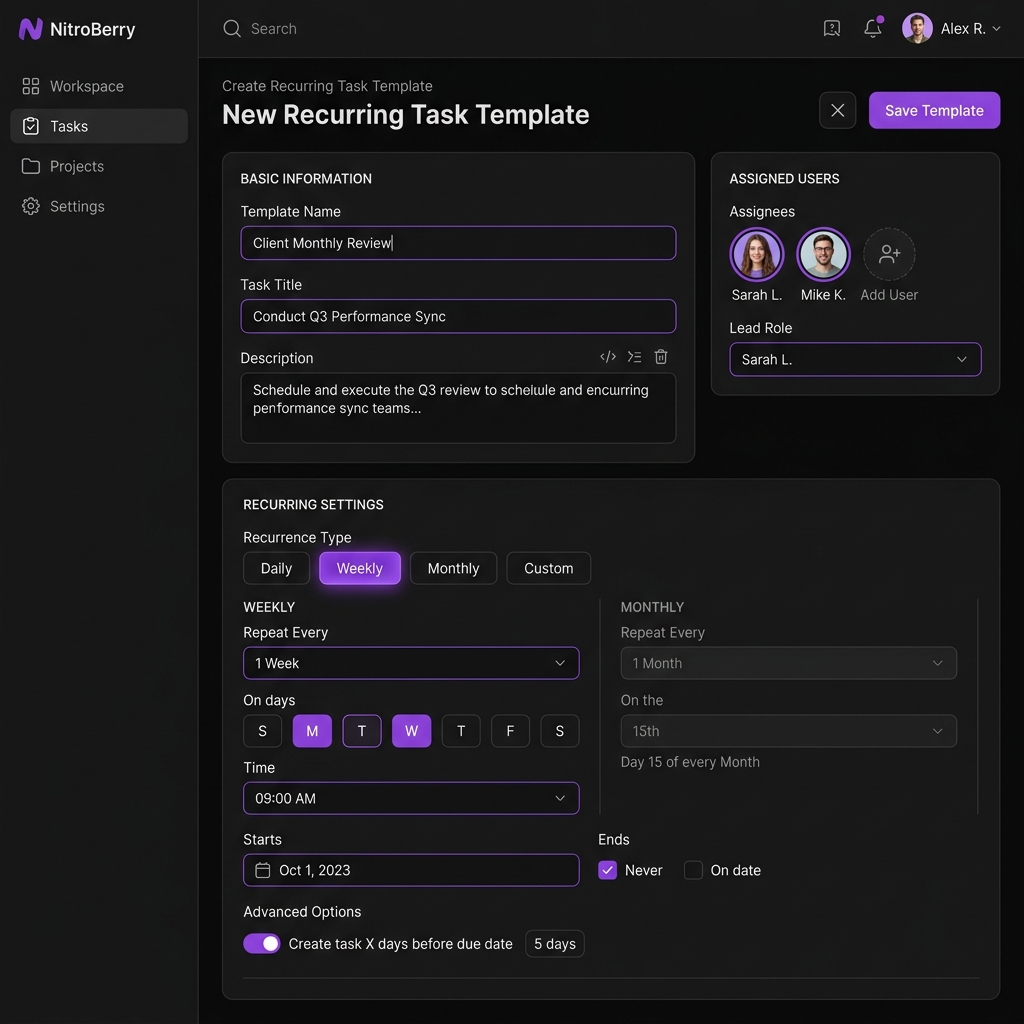Click into the Description text area
The height and width of the screenshot is (1024, 1024).
[458, 408]
